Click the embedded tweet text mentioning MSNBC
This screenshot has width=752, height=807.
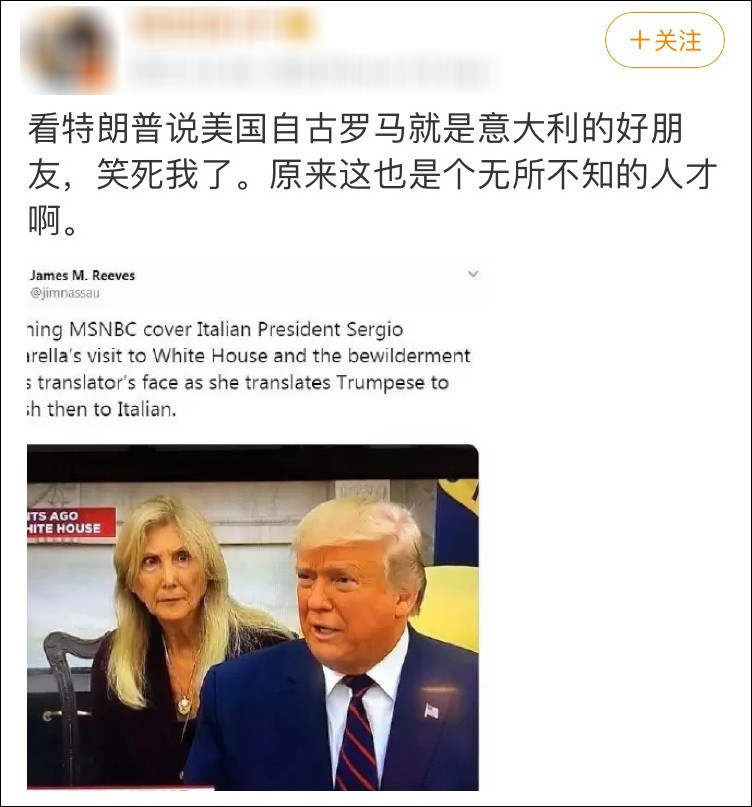click(x=249, y=369)
